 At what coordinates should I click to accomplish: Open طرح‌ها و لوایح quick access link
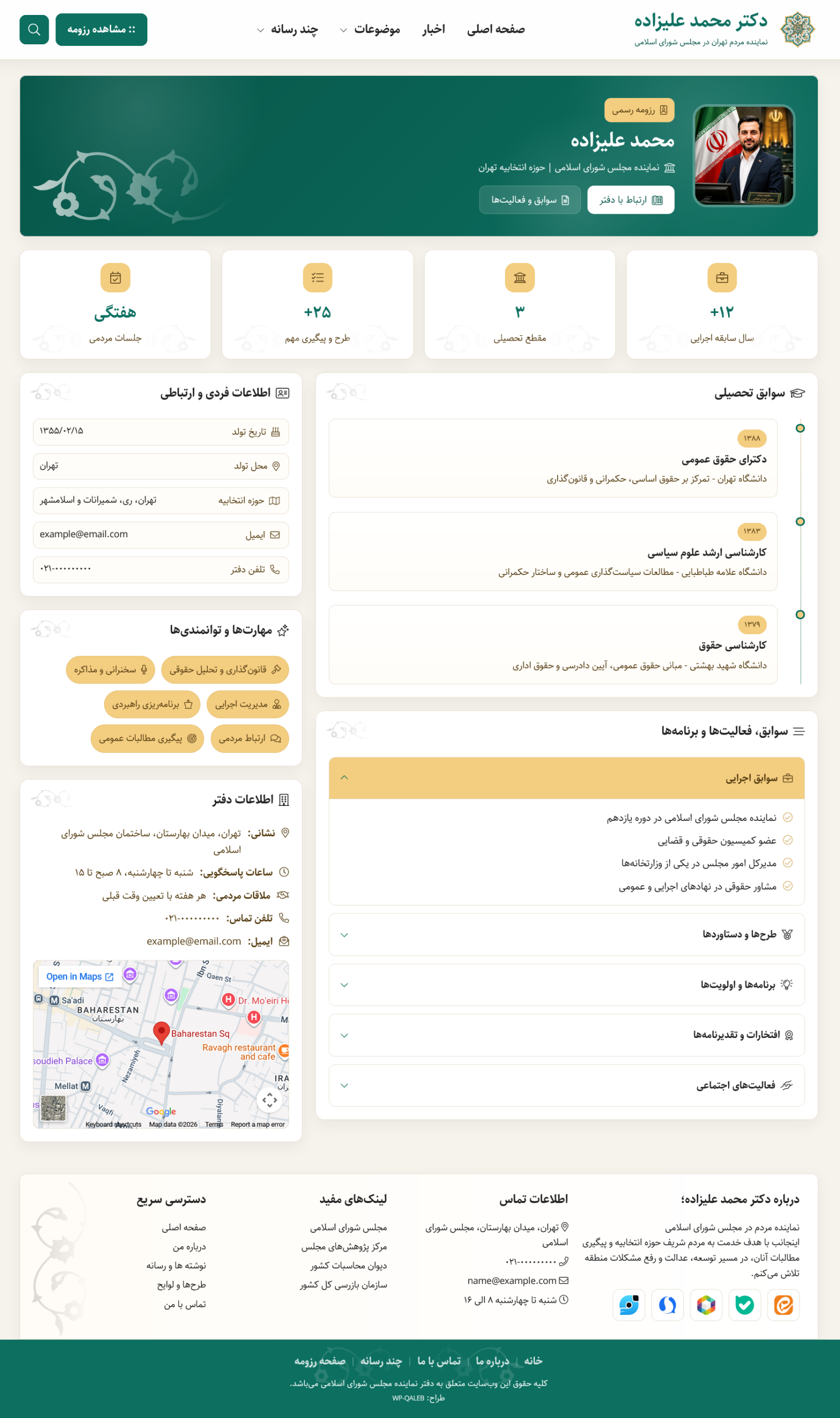[x=181, y=1285]
